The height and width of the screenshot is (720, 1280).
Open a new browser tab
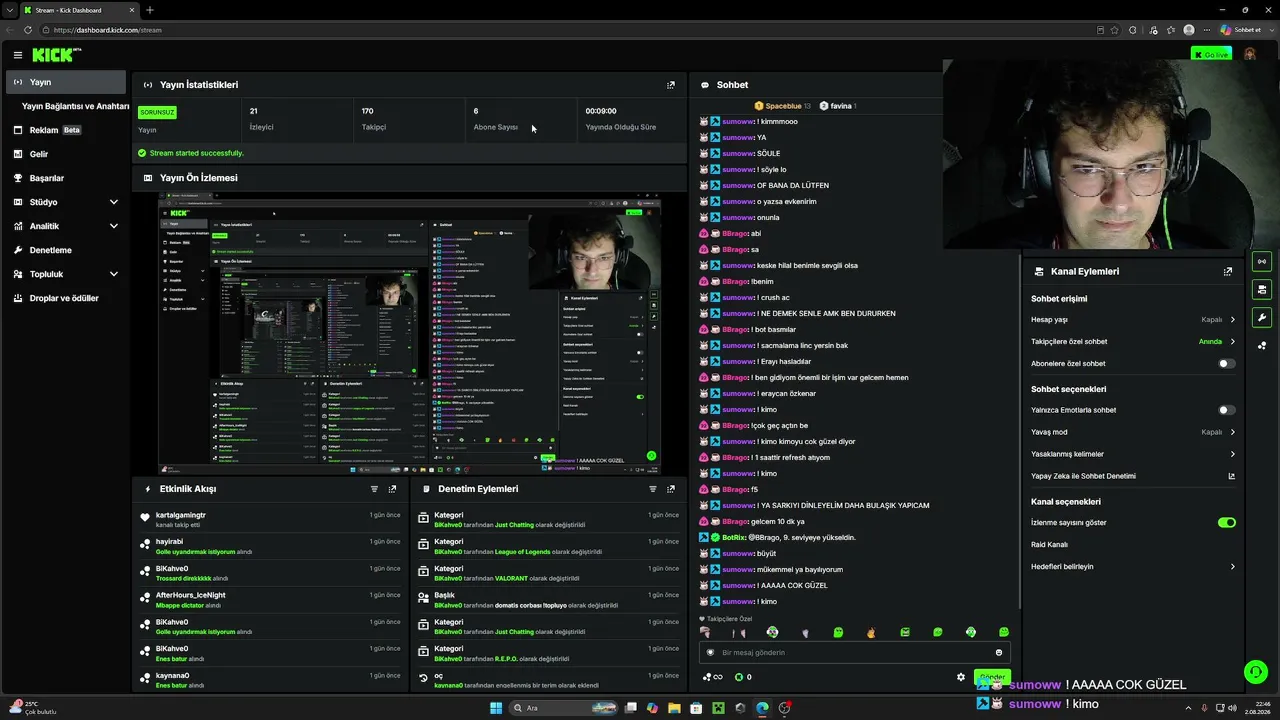(149, 10)
